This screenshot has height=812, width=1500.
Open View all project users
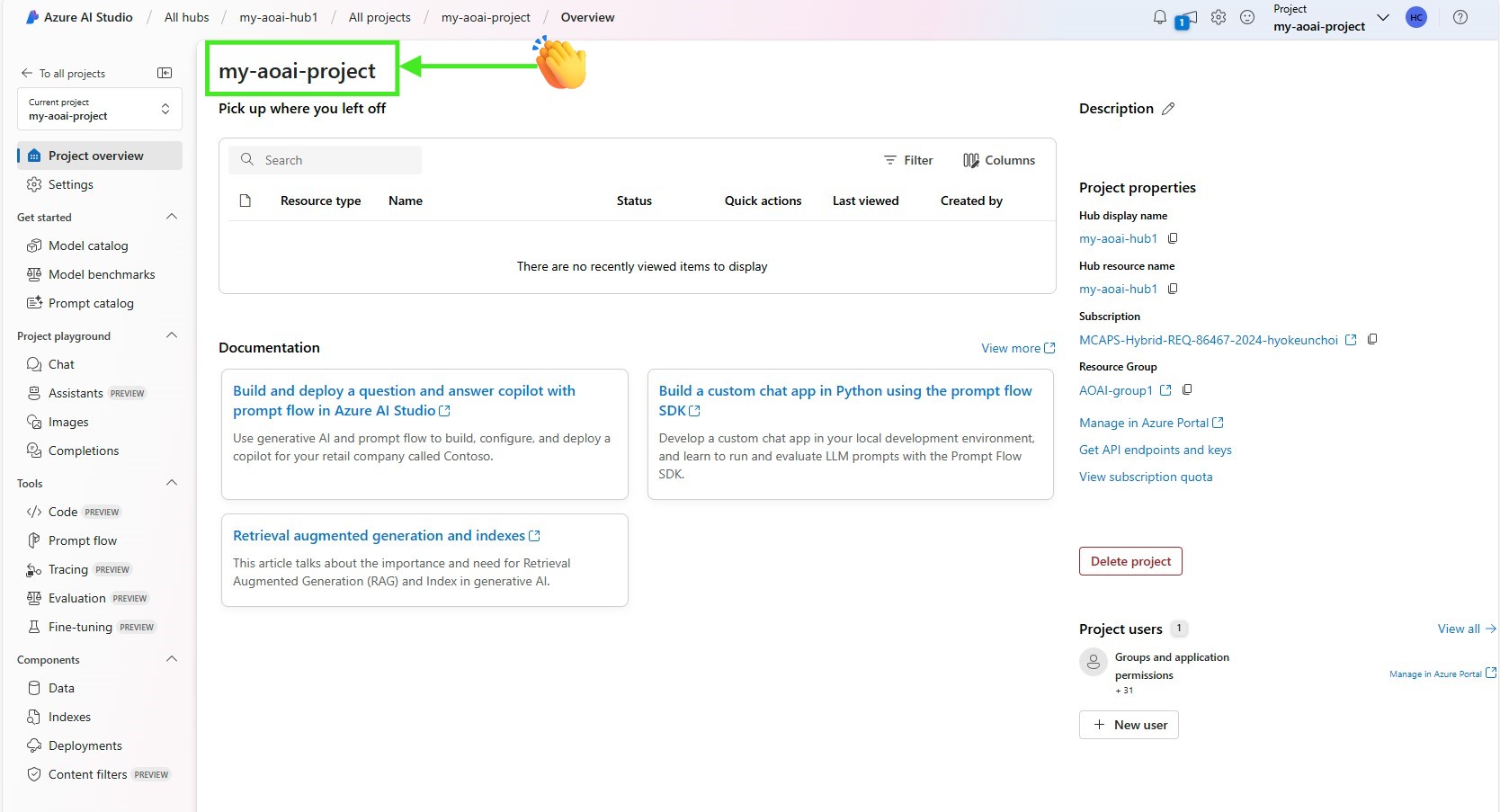[x=1467, y=629]
